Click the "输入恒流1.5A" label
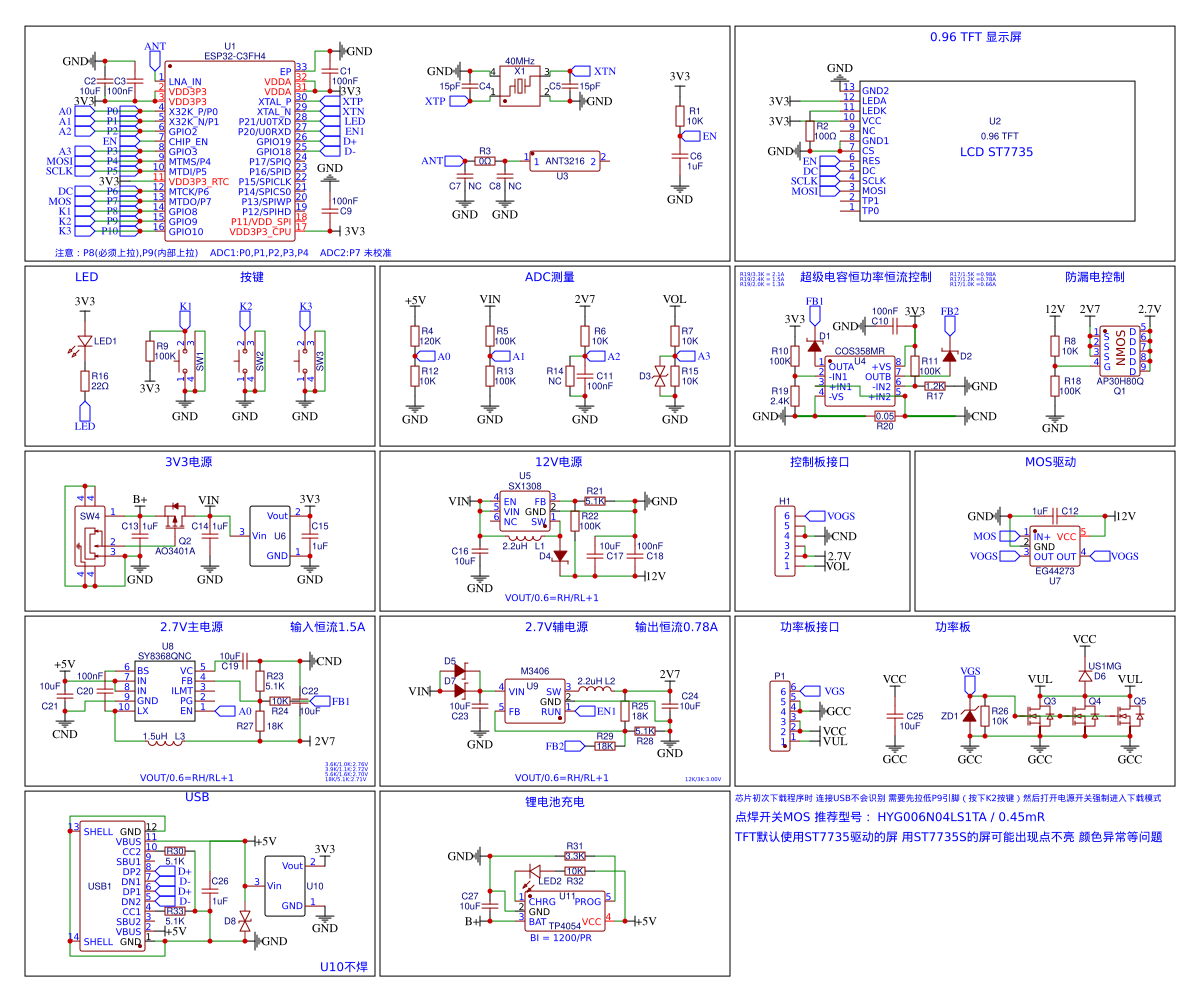This screenshot has width=1200, height=1002. pyautogui.click(x=328, y=627)
